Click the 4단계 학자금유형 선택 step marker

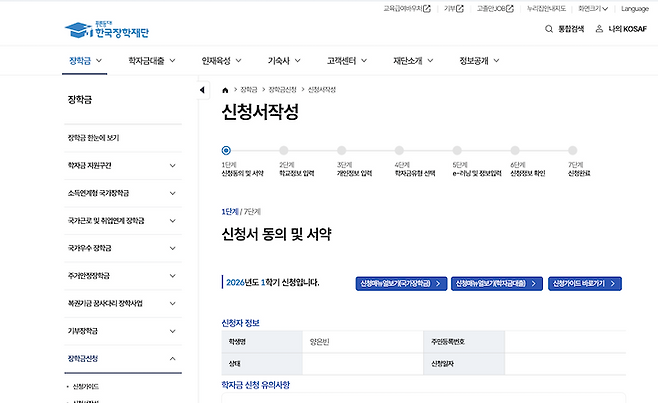[x=399, y=150]
